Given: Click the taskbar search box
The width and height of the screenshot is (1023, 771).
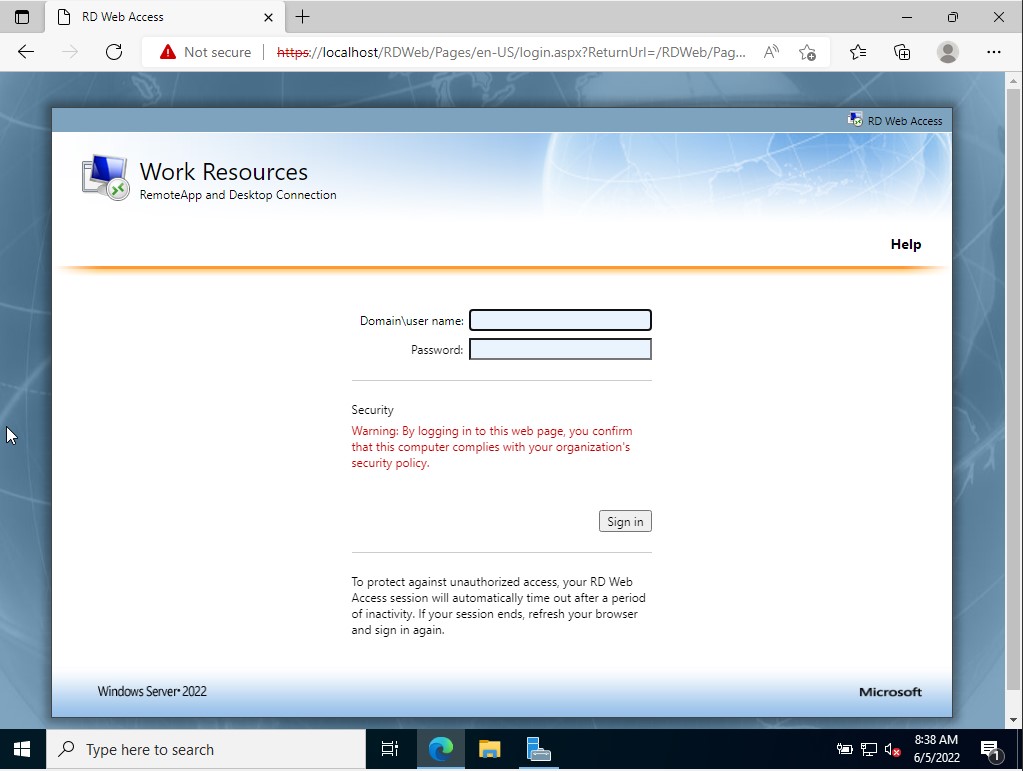Looking at the screenshot, I should (206, 749).
